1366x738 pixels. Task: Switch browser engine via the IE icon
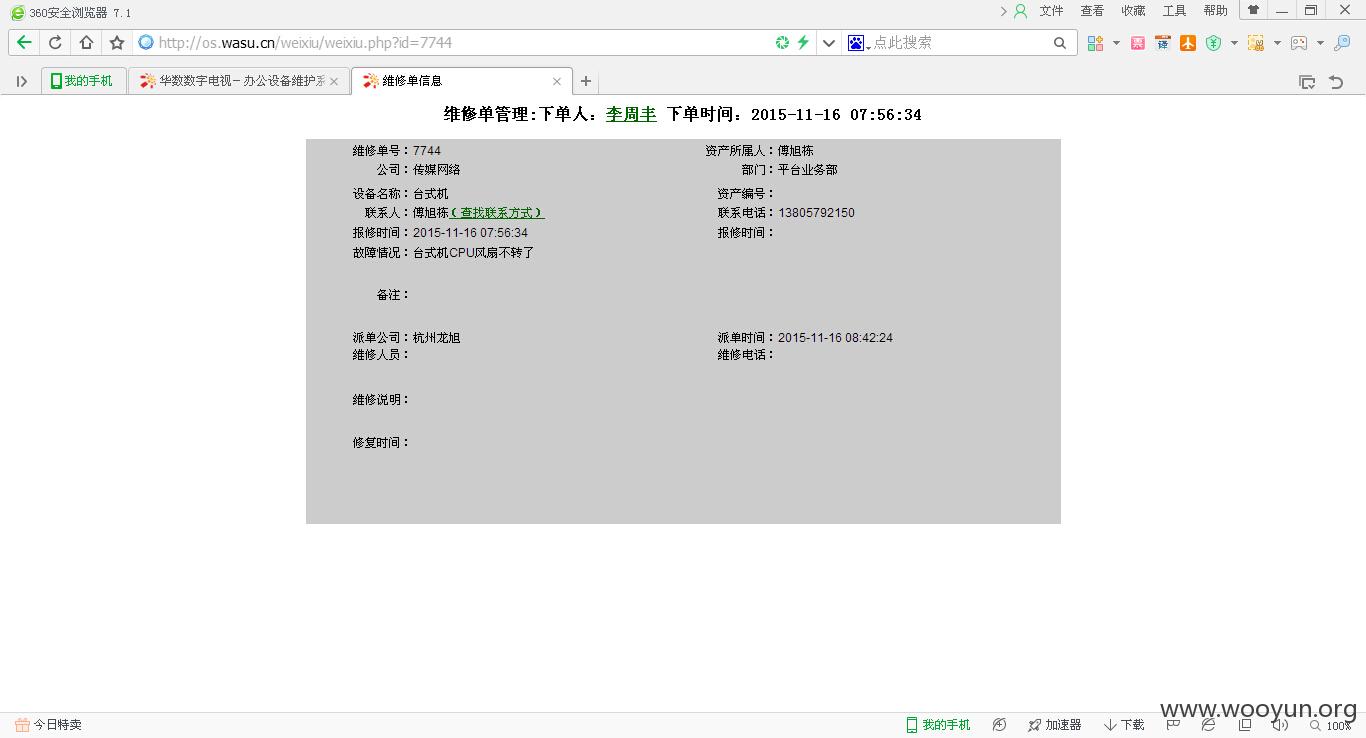[x=1209, y=725]
